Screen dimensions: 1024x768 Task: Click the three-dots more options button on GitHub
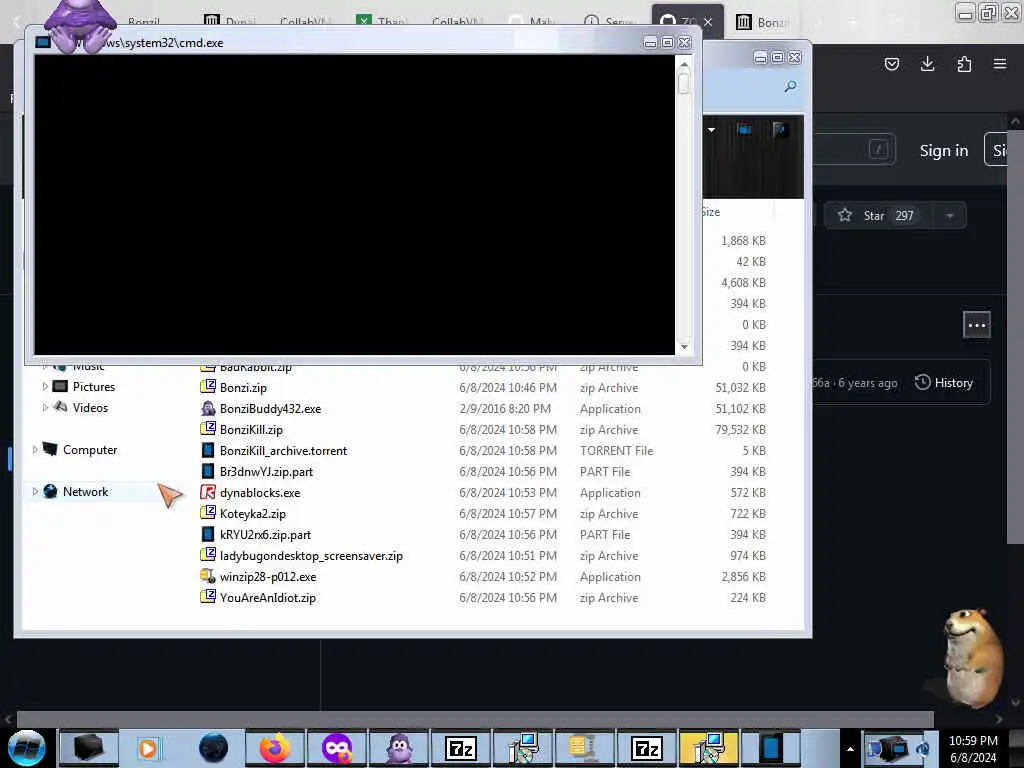[977, 325]
